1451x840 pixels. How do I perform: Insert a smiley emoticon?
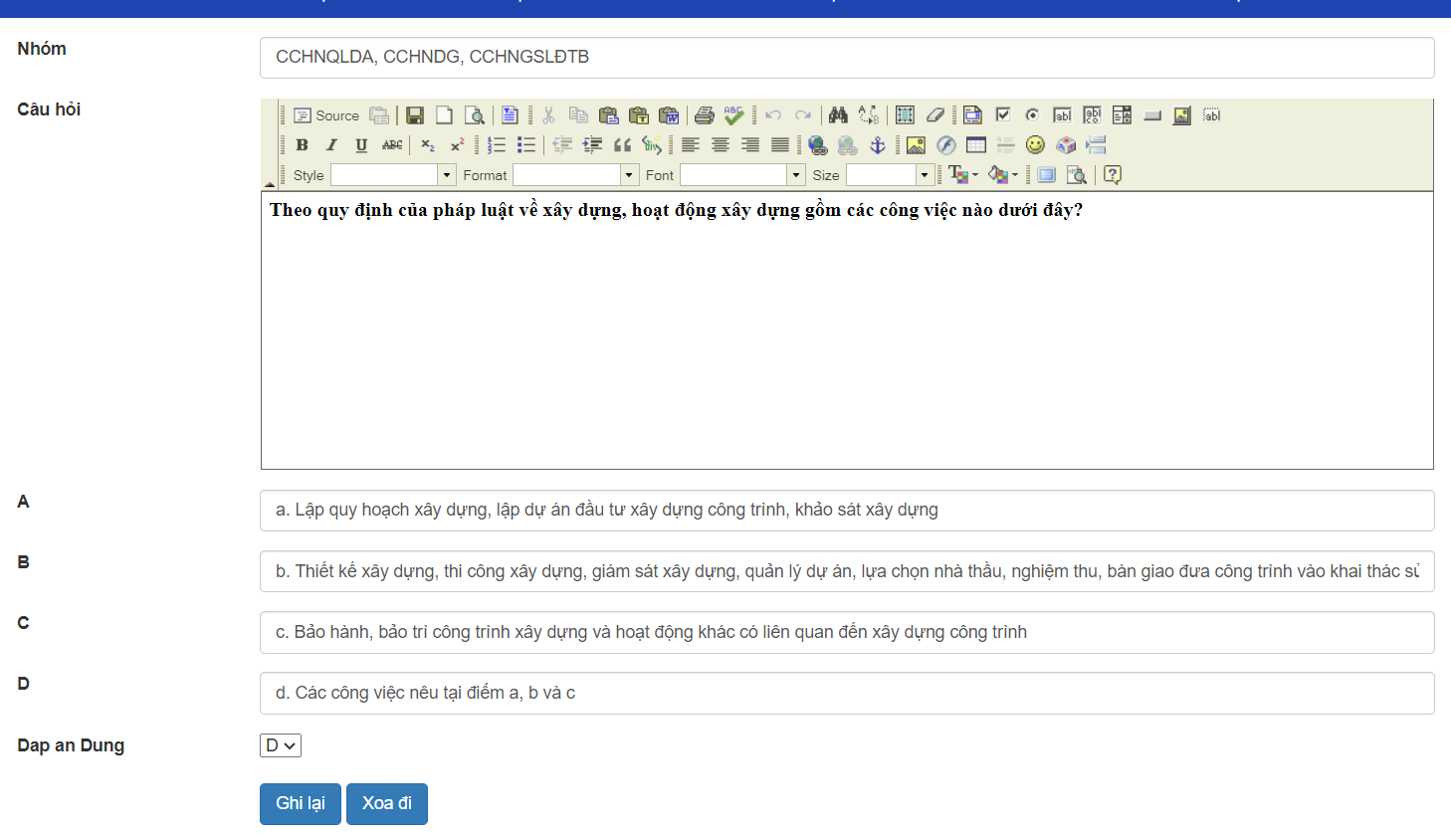pyautogui.click(x=1035, y=145)
